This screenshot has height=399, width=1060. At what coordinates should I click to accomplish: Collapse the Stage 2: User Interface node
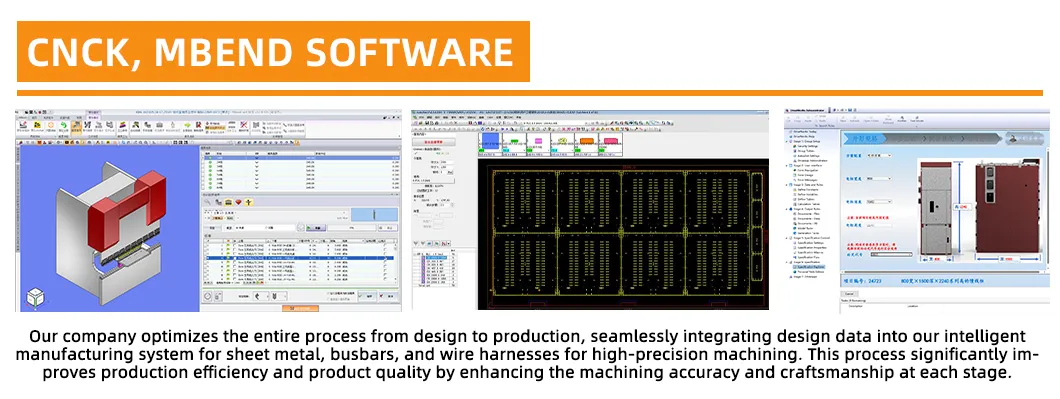tap(787, 166)
